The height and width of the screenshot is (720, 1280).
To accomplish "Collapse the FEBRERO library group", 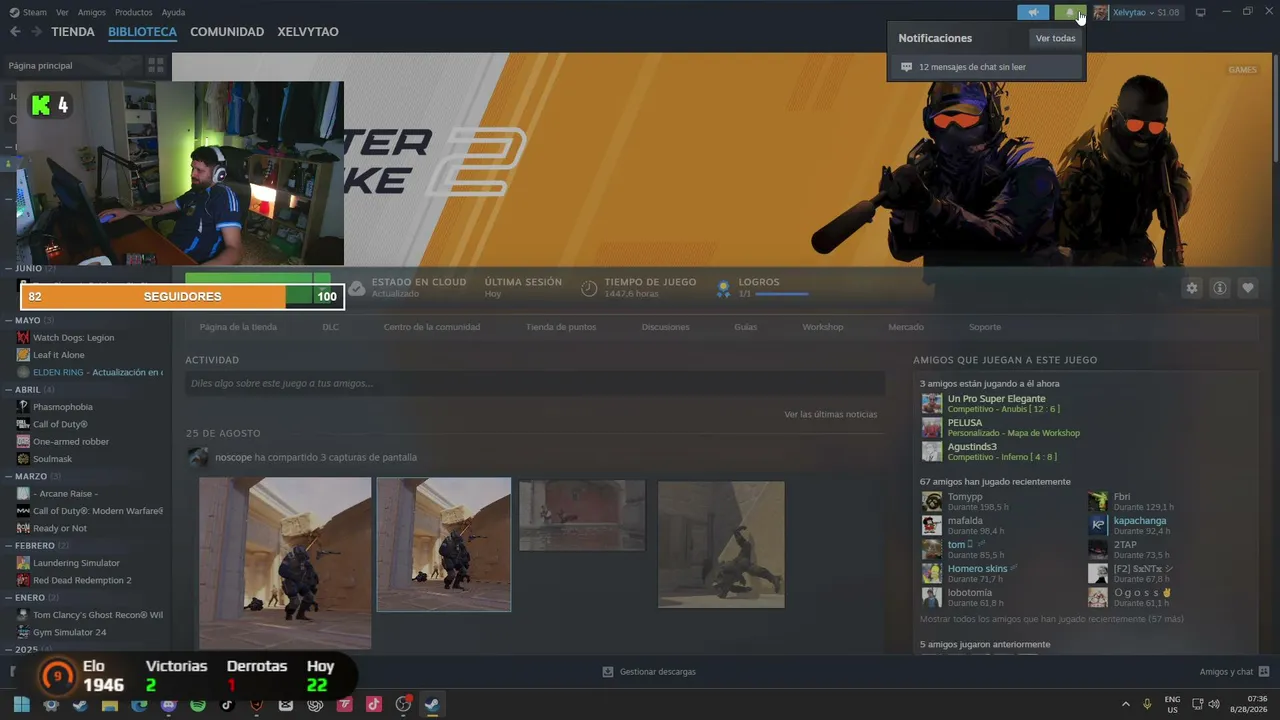I will 8,546.
